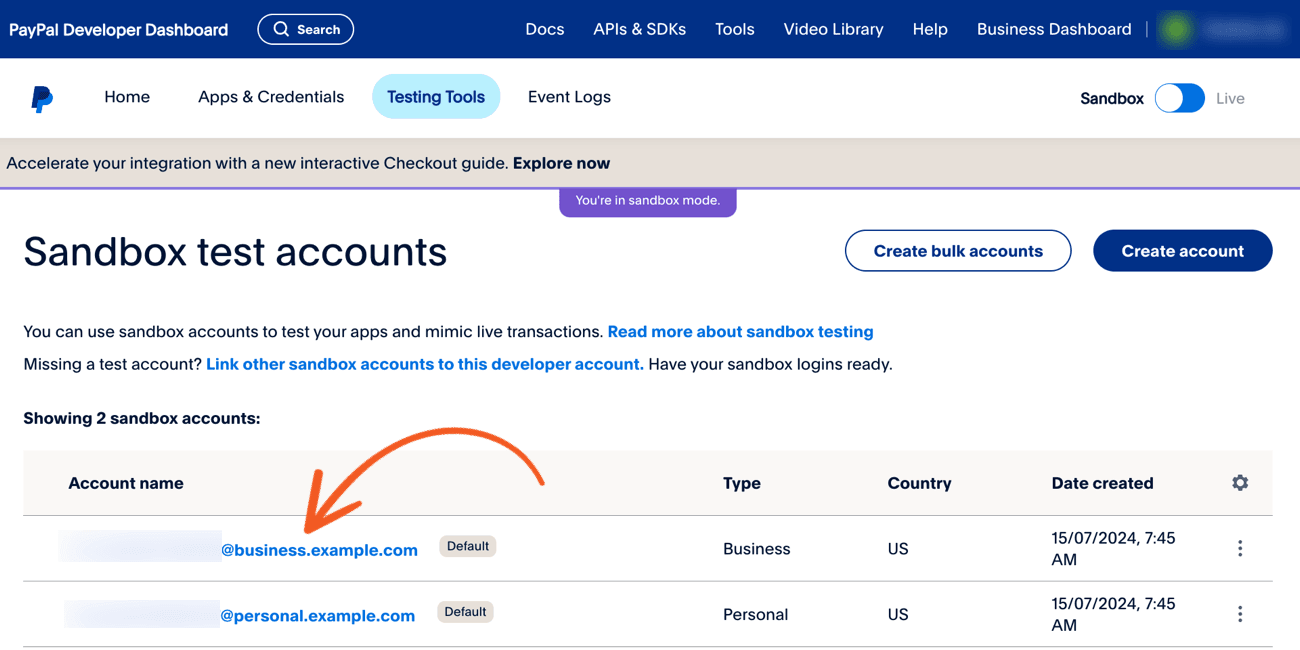The image size is (1300, 650).
Task: Click Explore now in the banner
Action: point(561,163)
